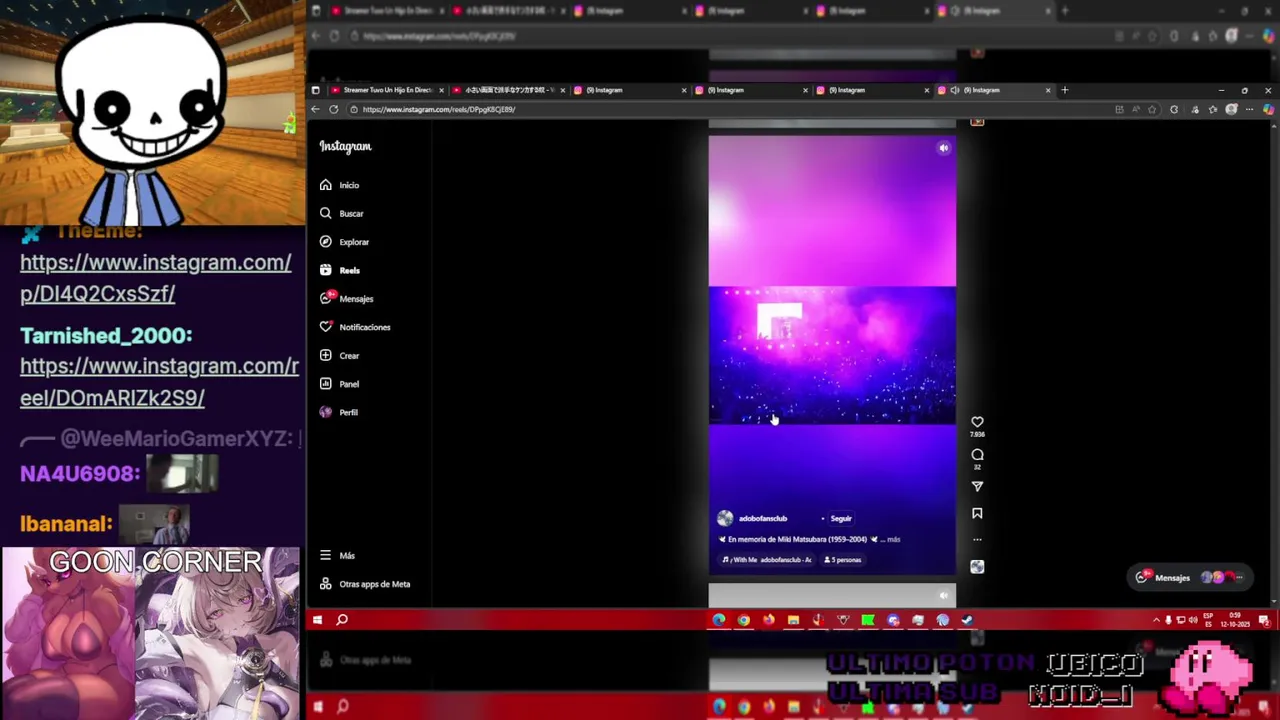
Task: Click the Instagram logo
Action: 345,146
